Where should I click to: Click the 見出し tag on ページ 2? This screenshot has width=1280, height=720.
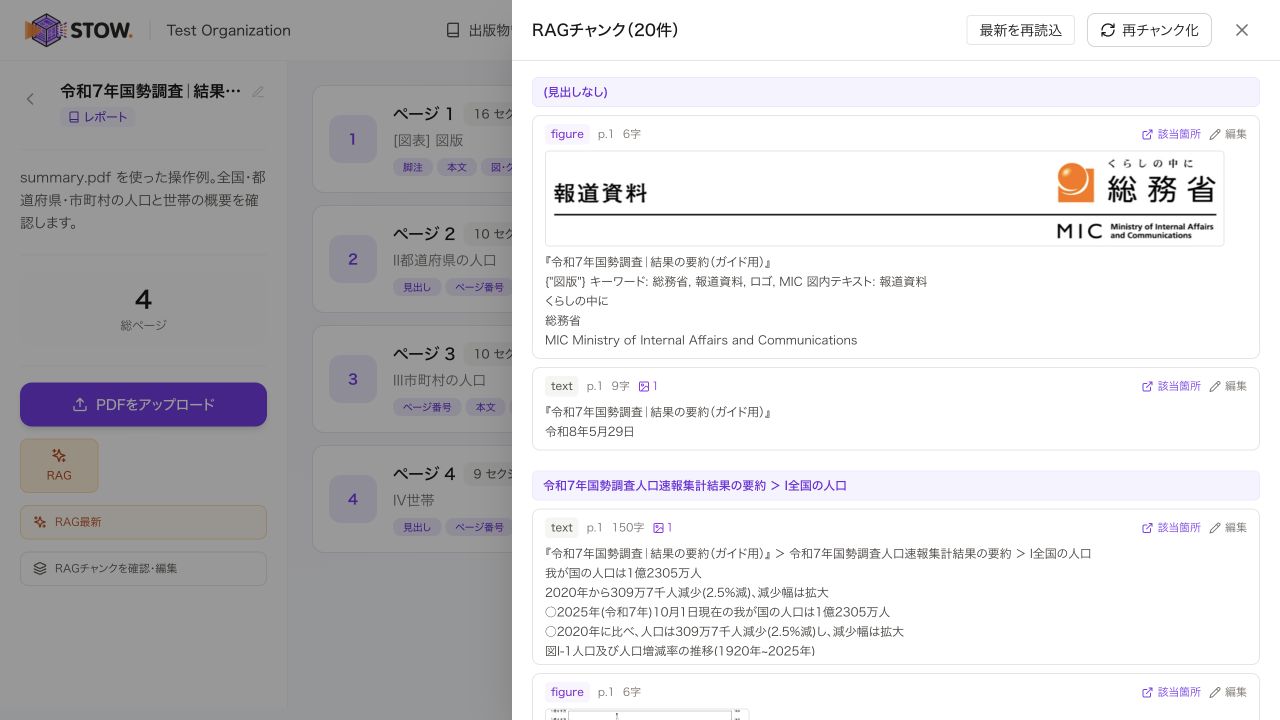point(417,287)
